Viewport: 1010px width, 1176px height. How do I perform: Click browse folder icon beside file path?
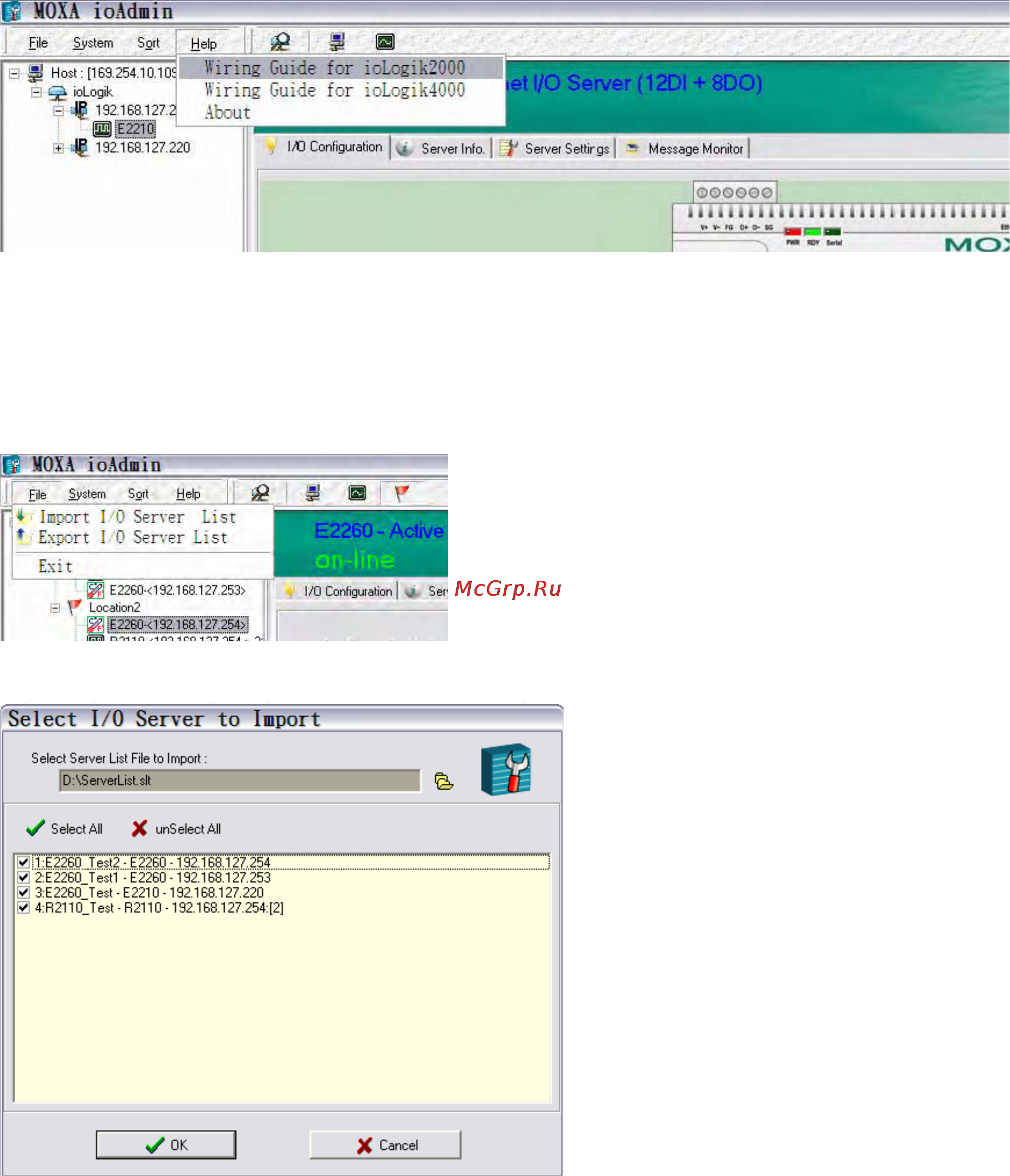(x=444, y=781)
